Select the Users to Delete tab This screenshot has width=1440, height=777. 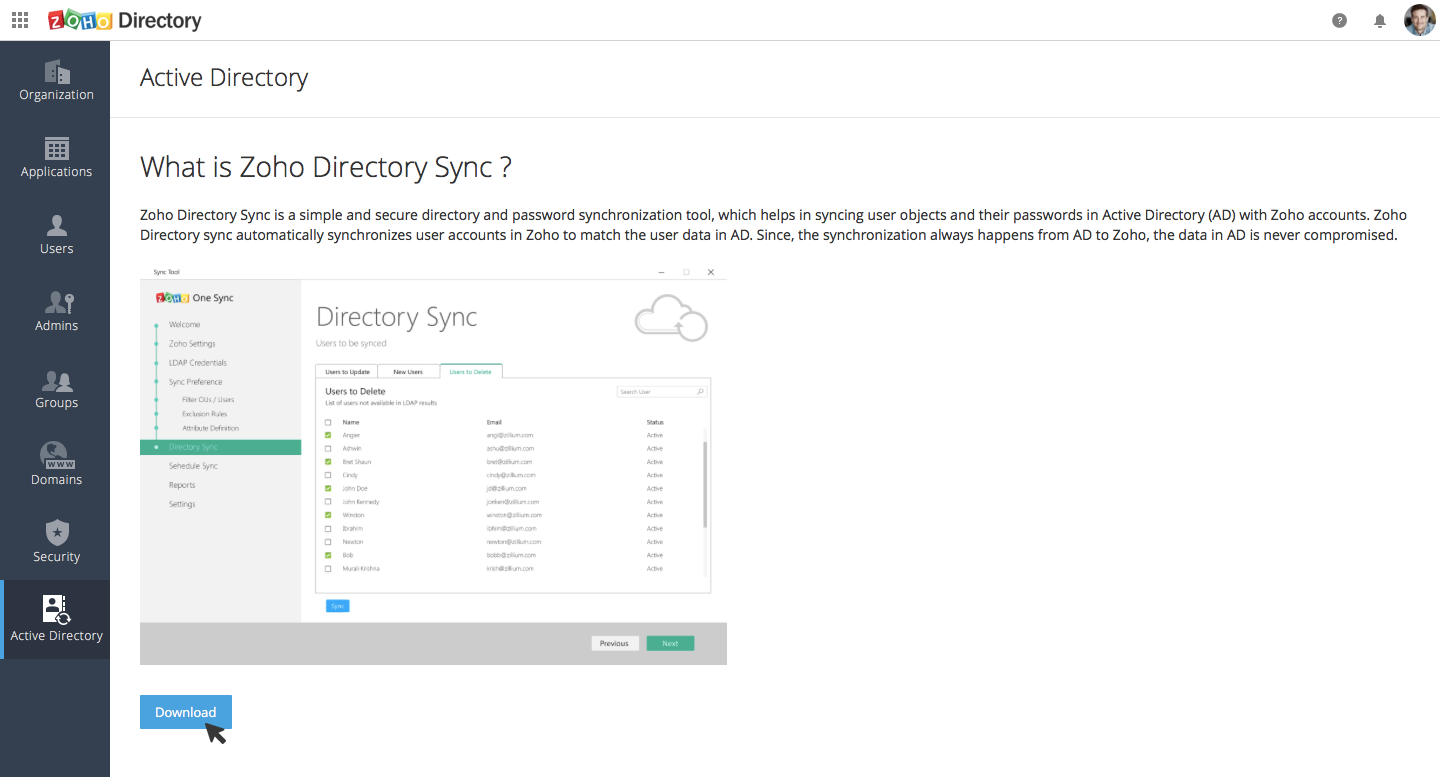[470, 372]
